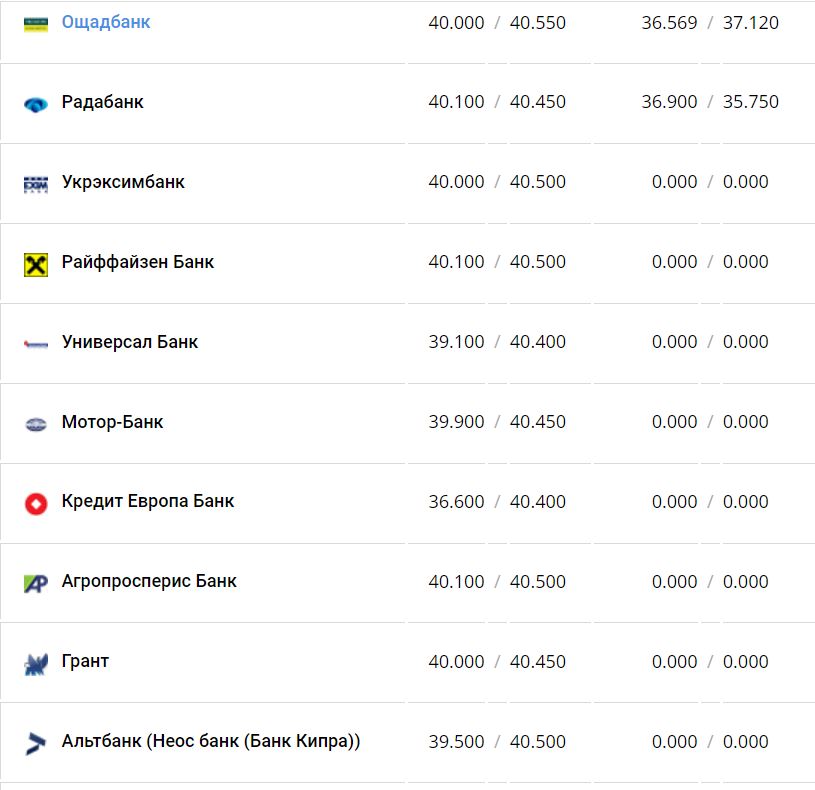The height and width of the screenshot is (790, 815).
Task: Click the Грант bank logo icon
Action: point(36,664)
